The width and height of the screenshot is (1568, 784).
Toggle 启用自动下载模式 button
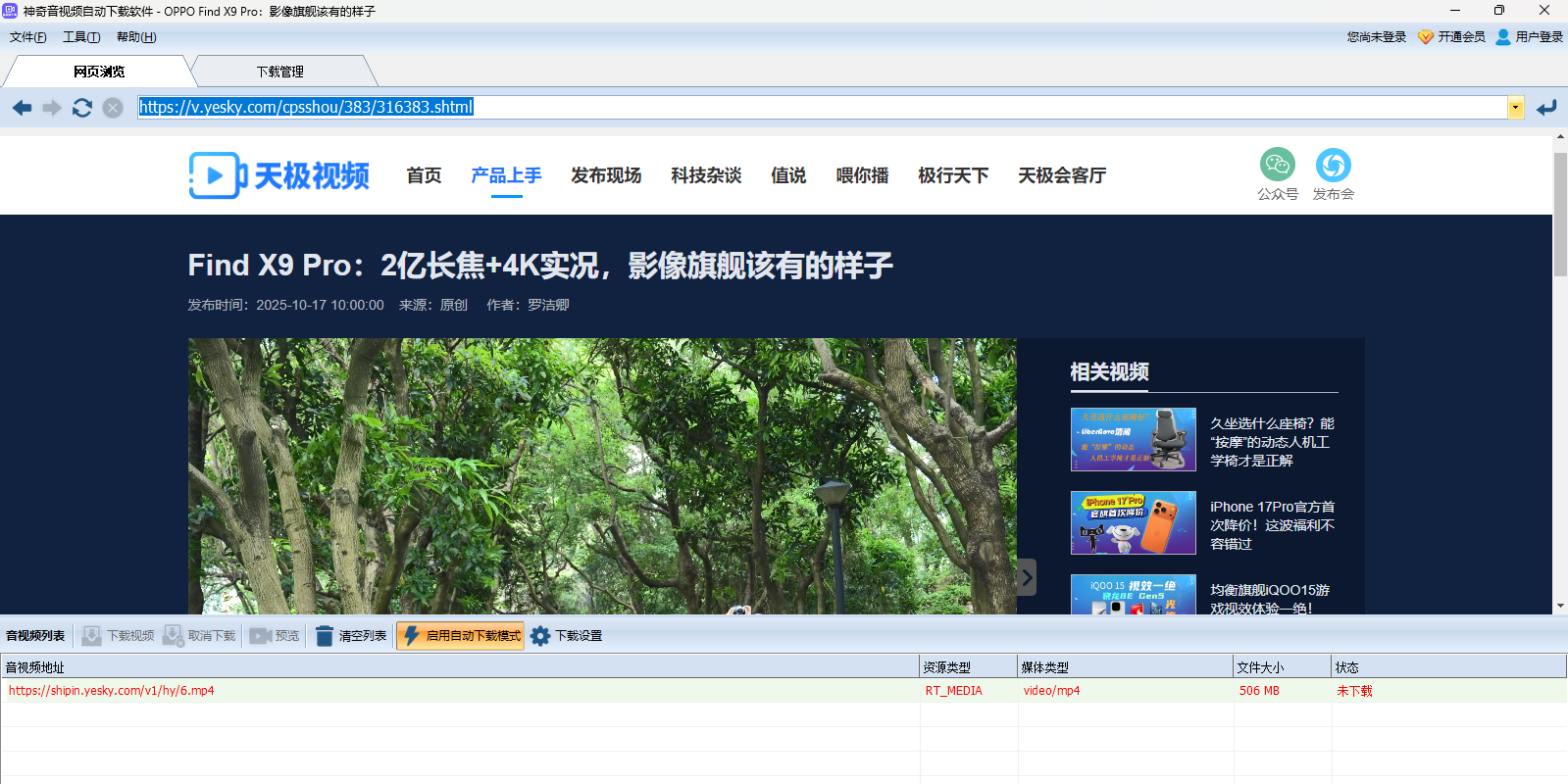coord(461,636)
